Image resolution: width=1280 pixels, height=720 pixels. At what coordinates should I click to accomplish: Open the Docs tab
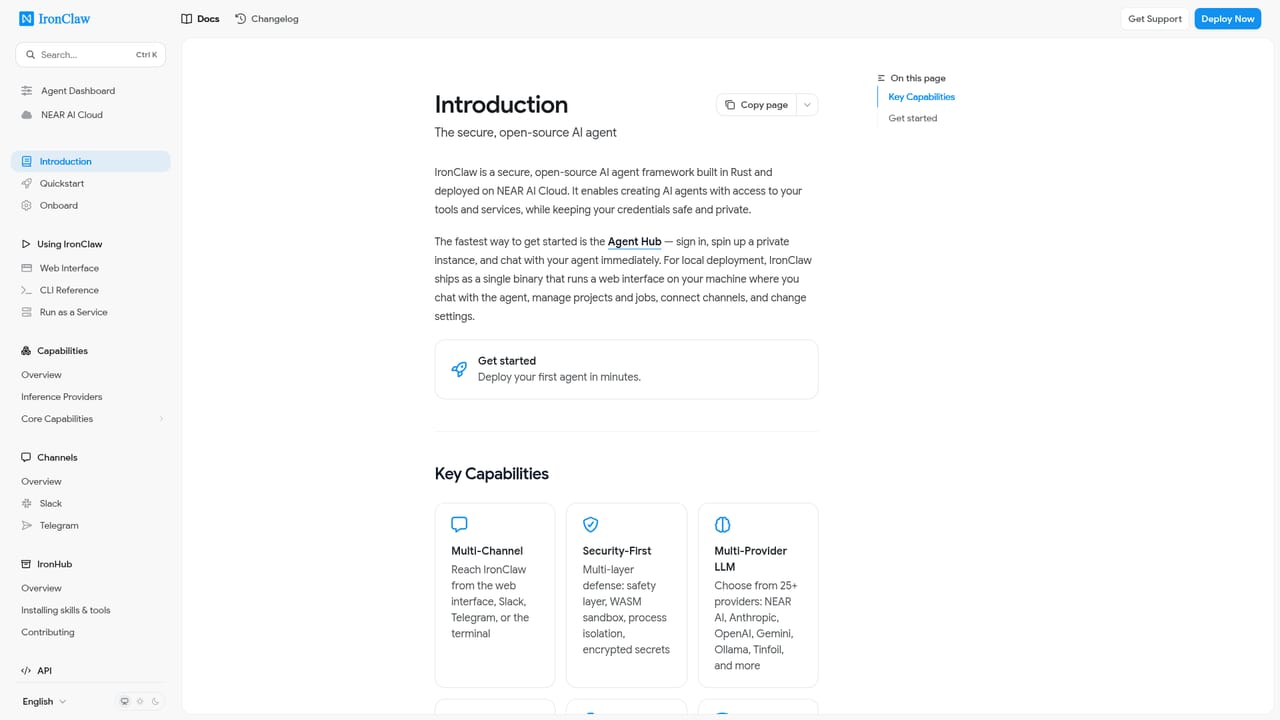pos(200,19)
